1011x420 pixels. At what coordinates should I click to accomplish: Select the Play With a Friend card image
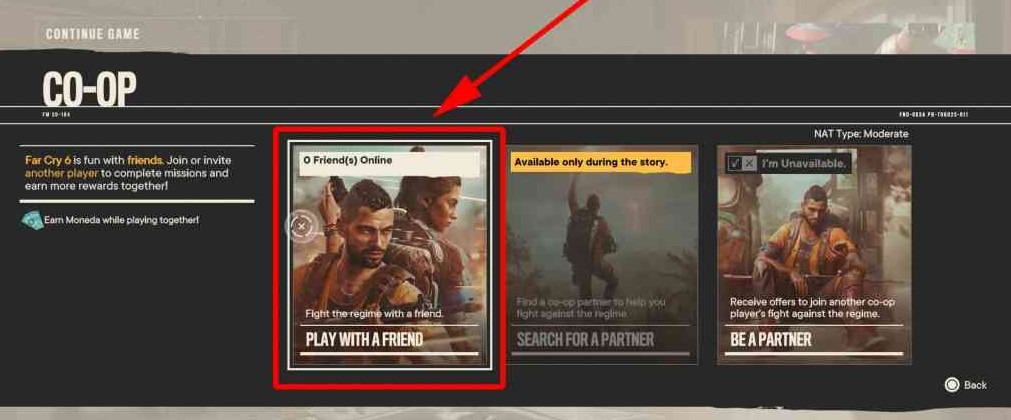pos(389,255)
